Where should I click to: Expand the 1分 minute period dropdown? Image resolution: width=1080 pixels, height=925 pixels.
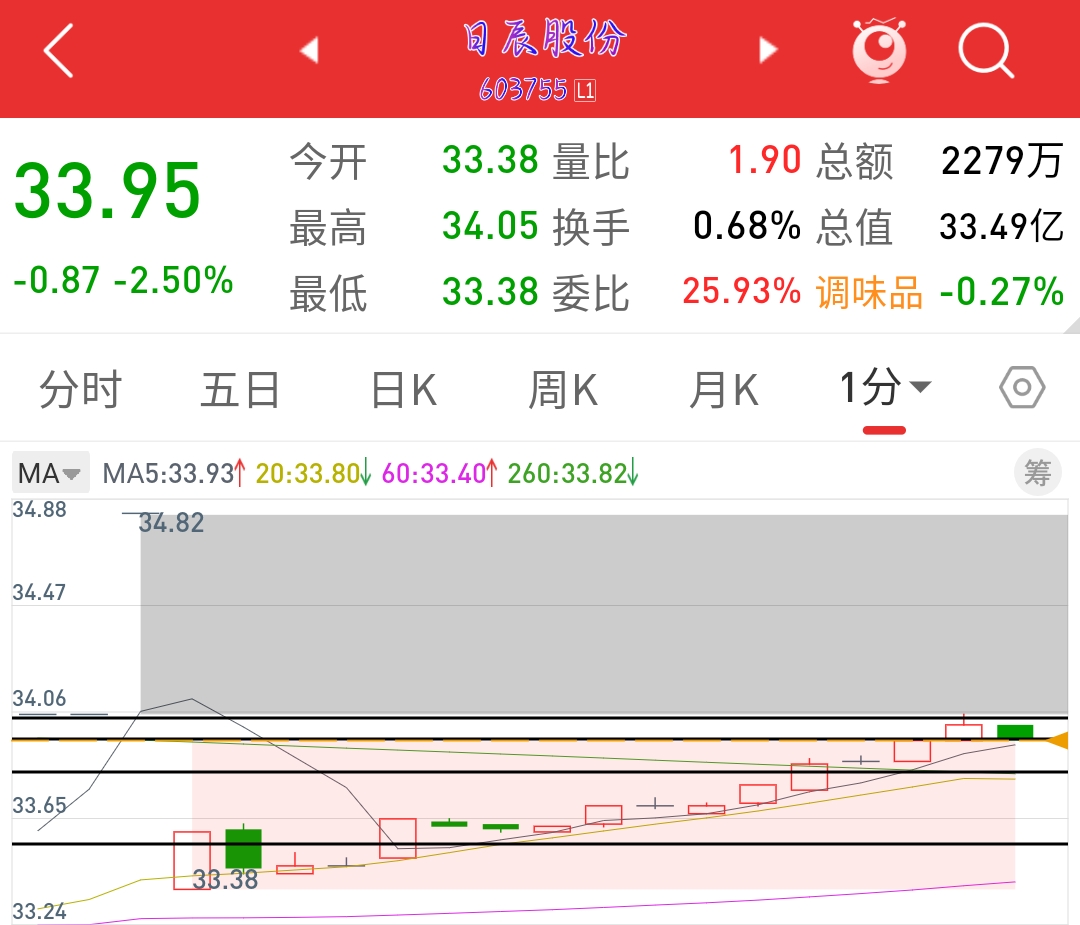885,387
